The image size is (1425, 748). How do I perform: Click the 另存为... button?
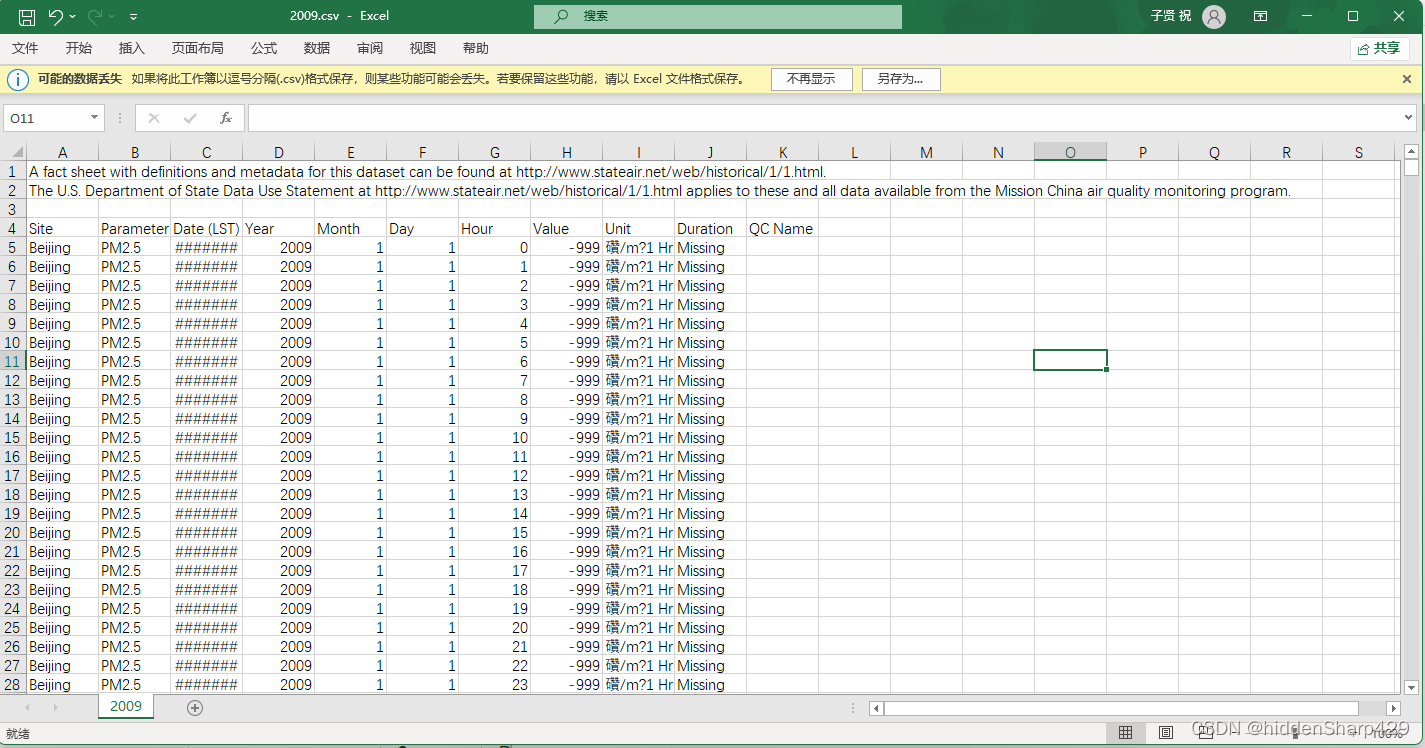(901, 79)
